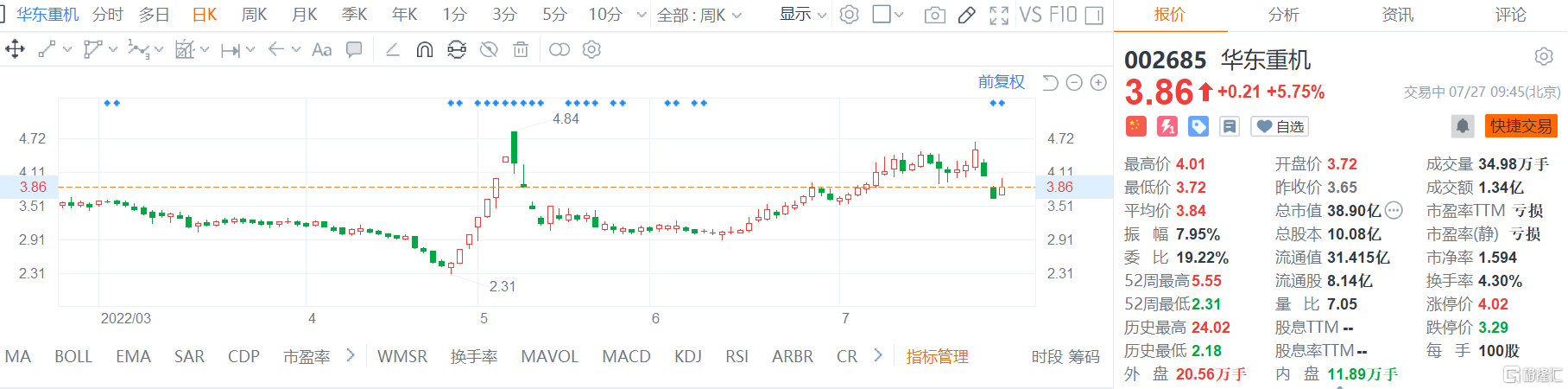The image size is (1568, 389).
Task: Click the 前复权 adjustment link
Action: [x=1001, y=82]
